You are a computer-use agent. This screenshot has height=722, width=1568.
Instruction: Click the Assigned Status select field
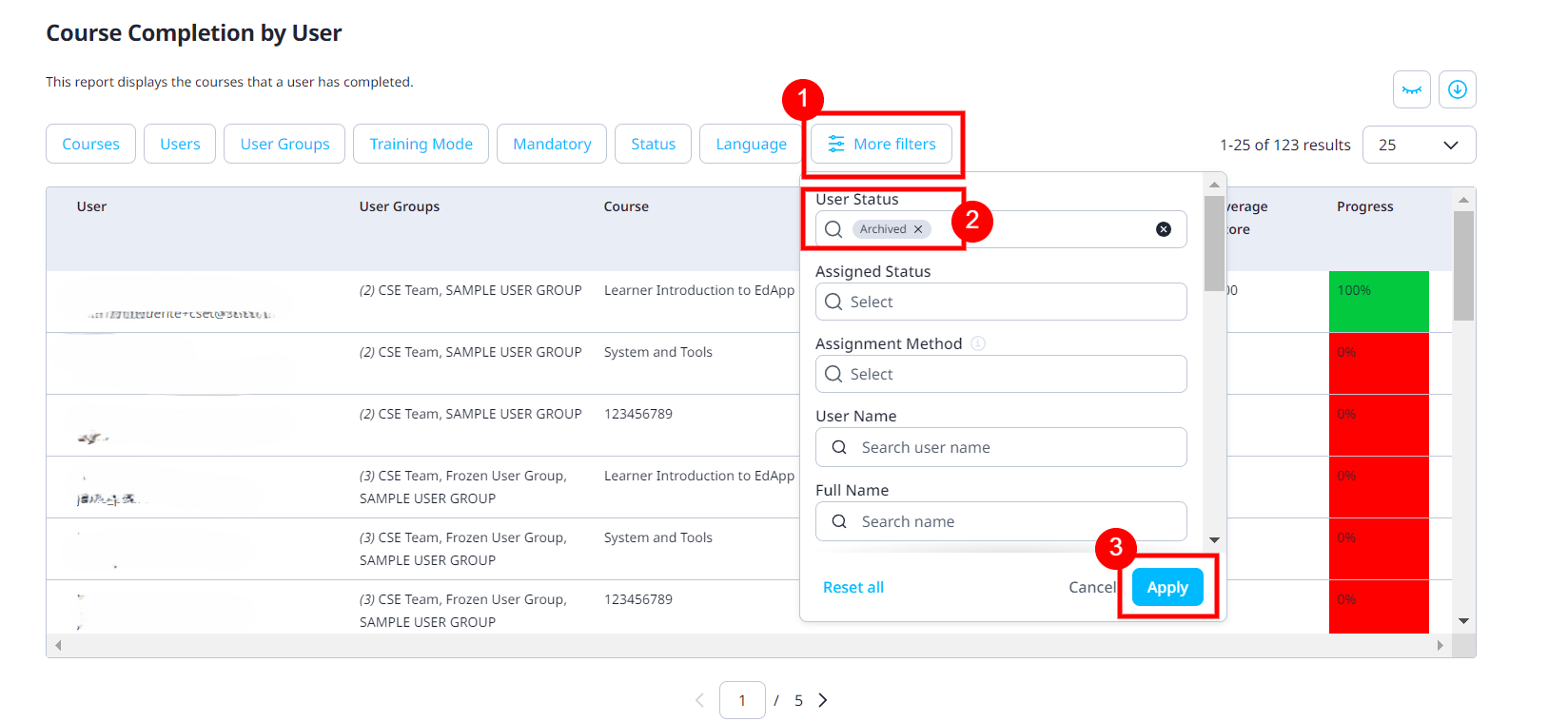coord(1001,302)
